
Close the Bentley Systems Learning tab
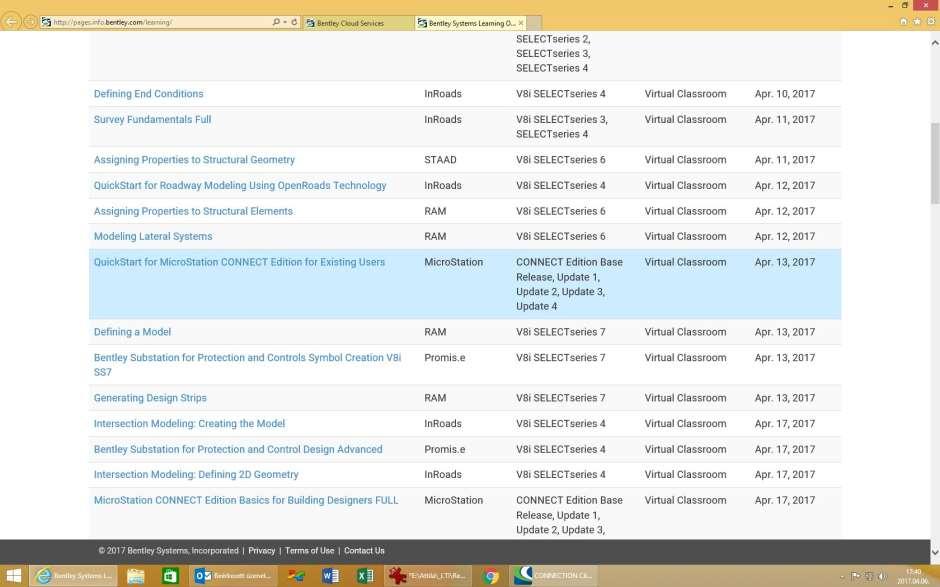pos(521,23)
